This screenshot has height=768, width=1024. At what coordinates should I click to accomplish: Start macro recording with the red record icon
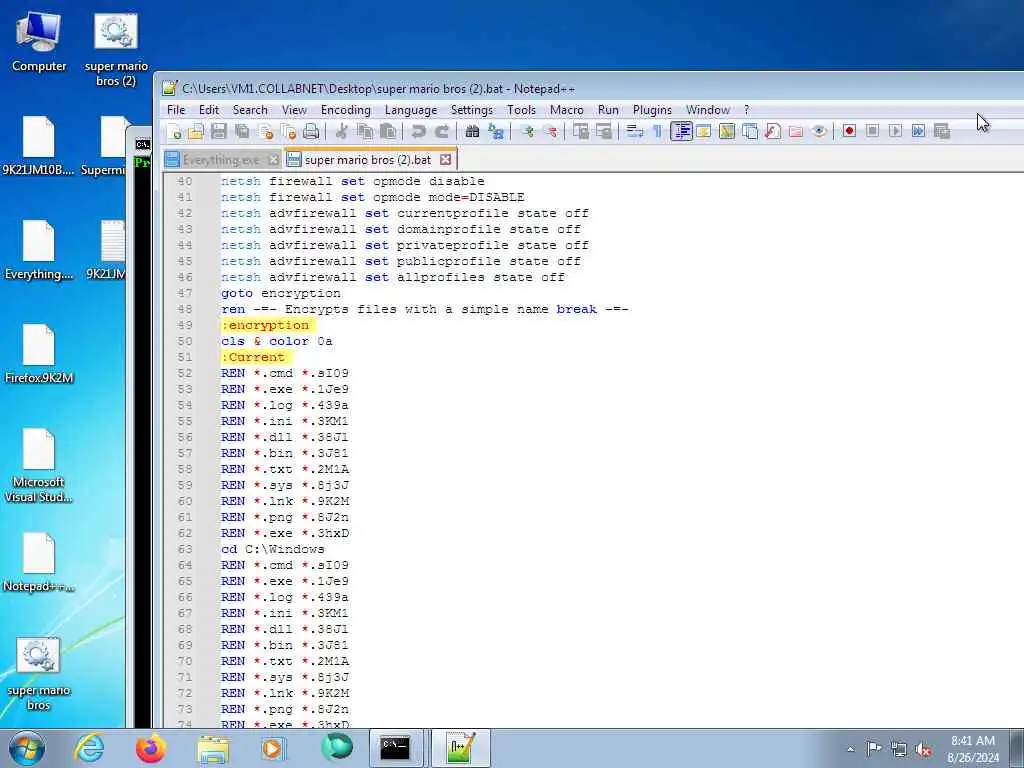tap(849, 131)
